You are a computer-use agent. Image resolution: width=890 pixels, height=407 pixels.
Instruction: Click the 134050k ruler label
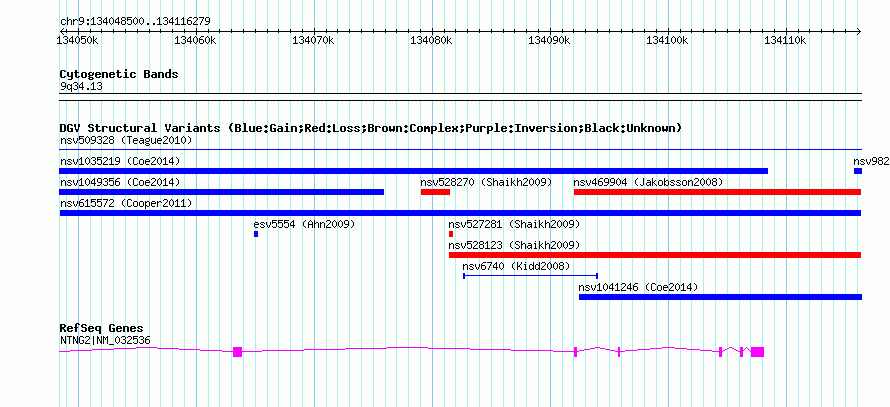79,40
